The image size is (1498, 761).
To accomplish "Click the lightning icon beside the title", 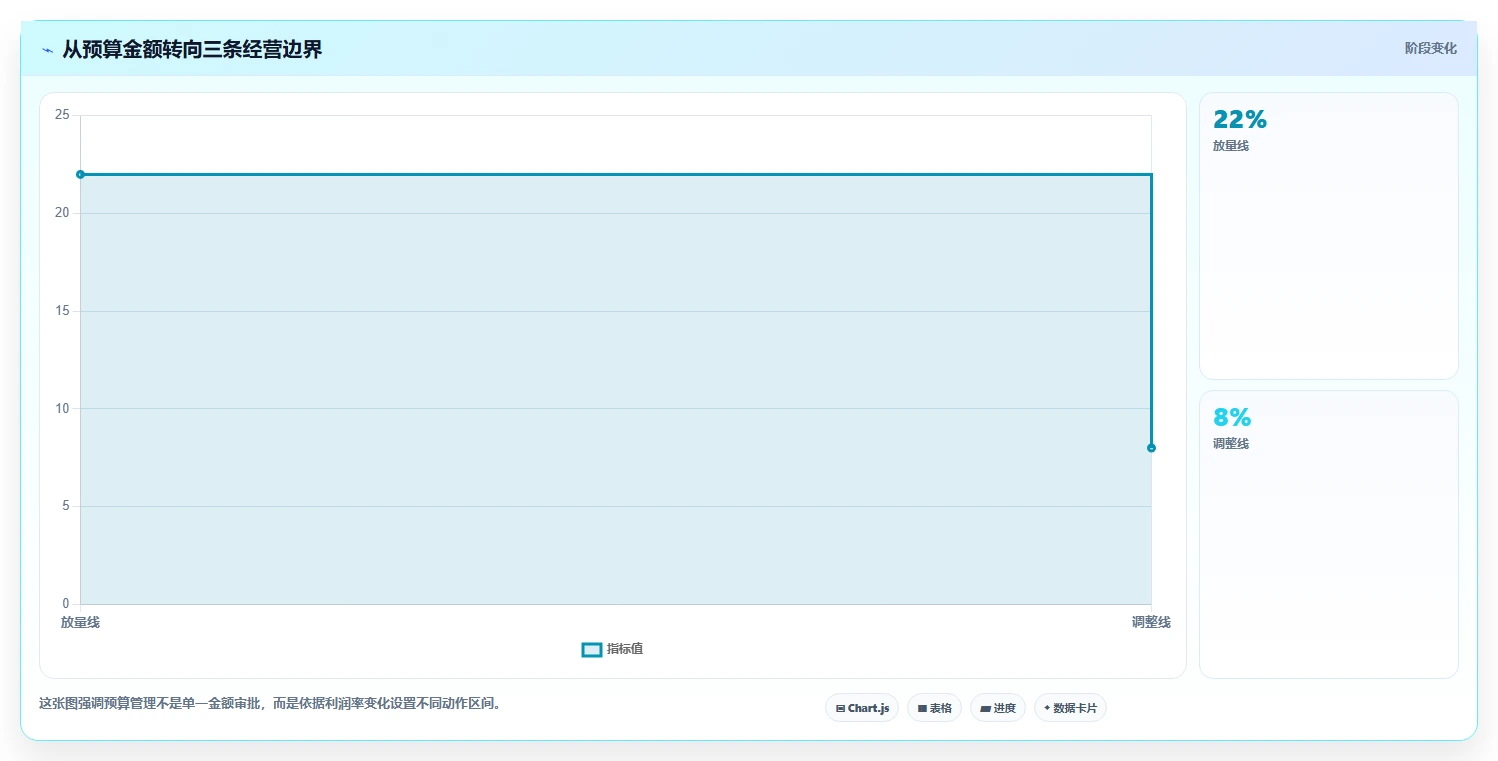I will [x=47, y=50].
